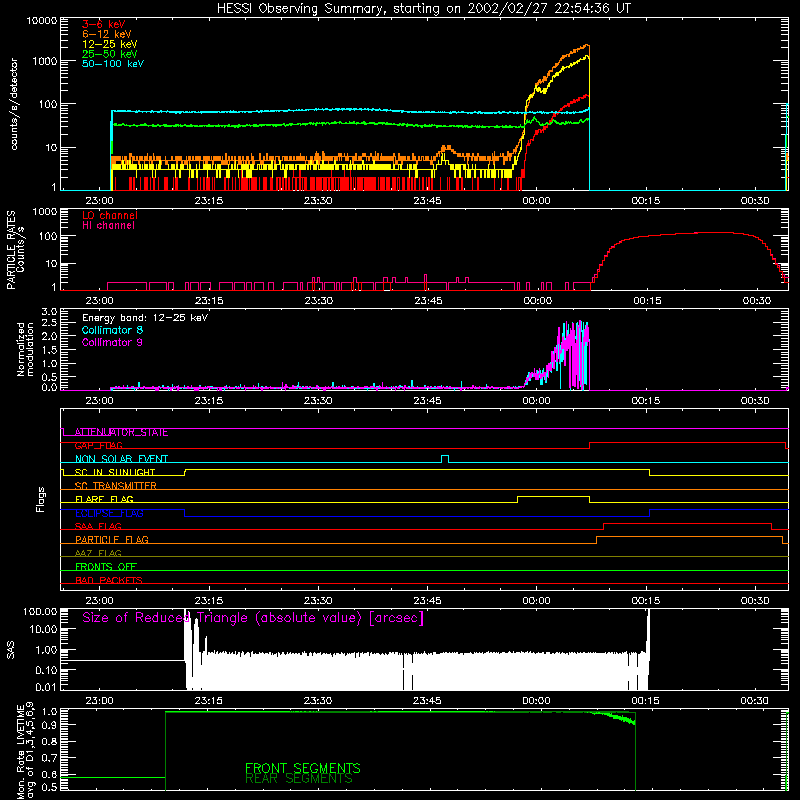This screenshot has width=800, height=800.
Task: Click the SAA_FLAG label
Action: [x=98, y=527]
